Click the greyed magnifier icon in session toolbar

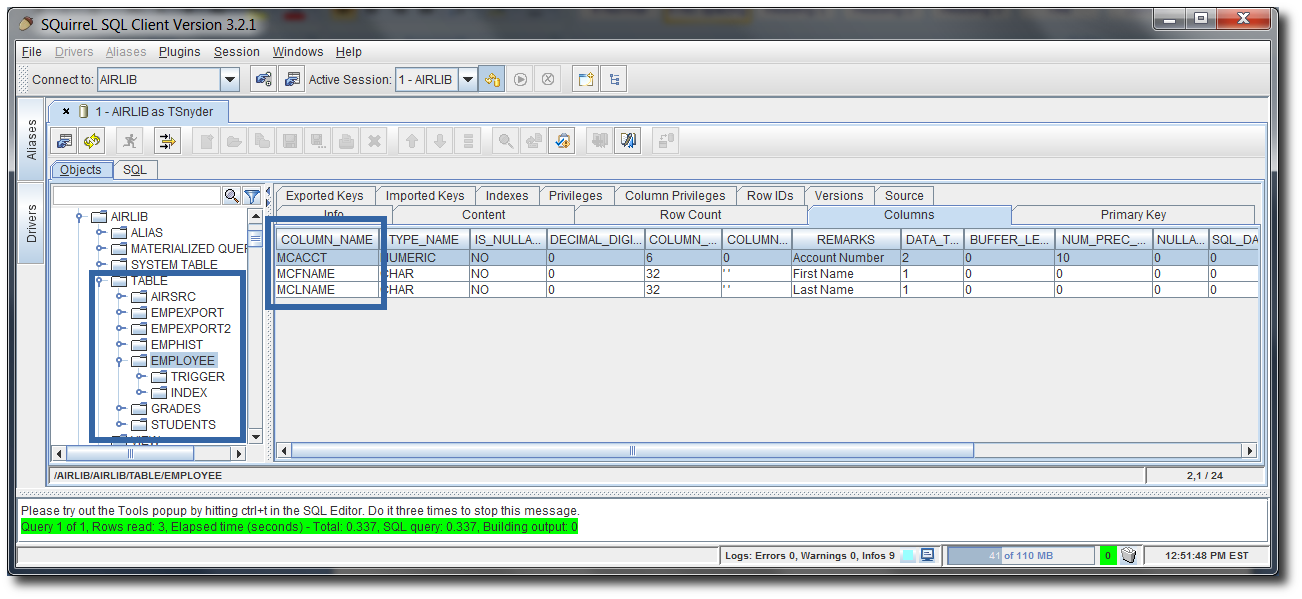(506, 141)
